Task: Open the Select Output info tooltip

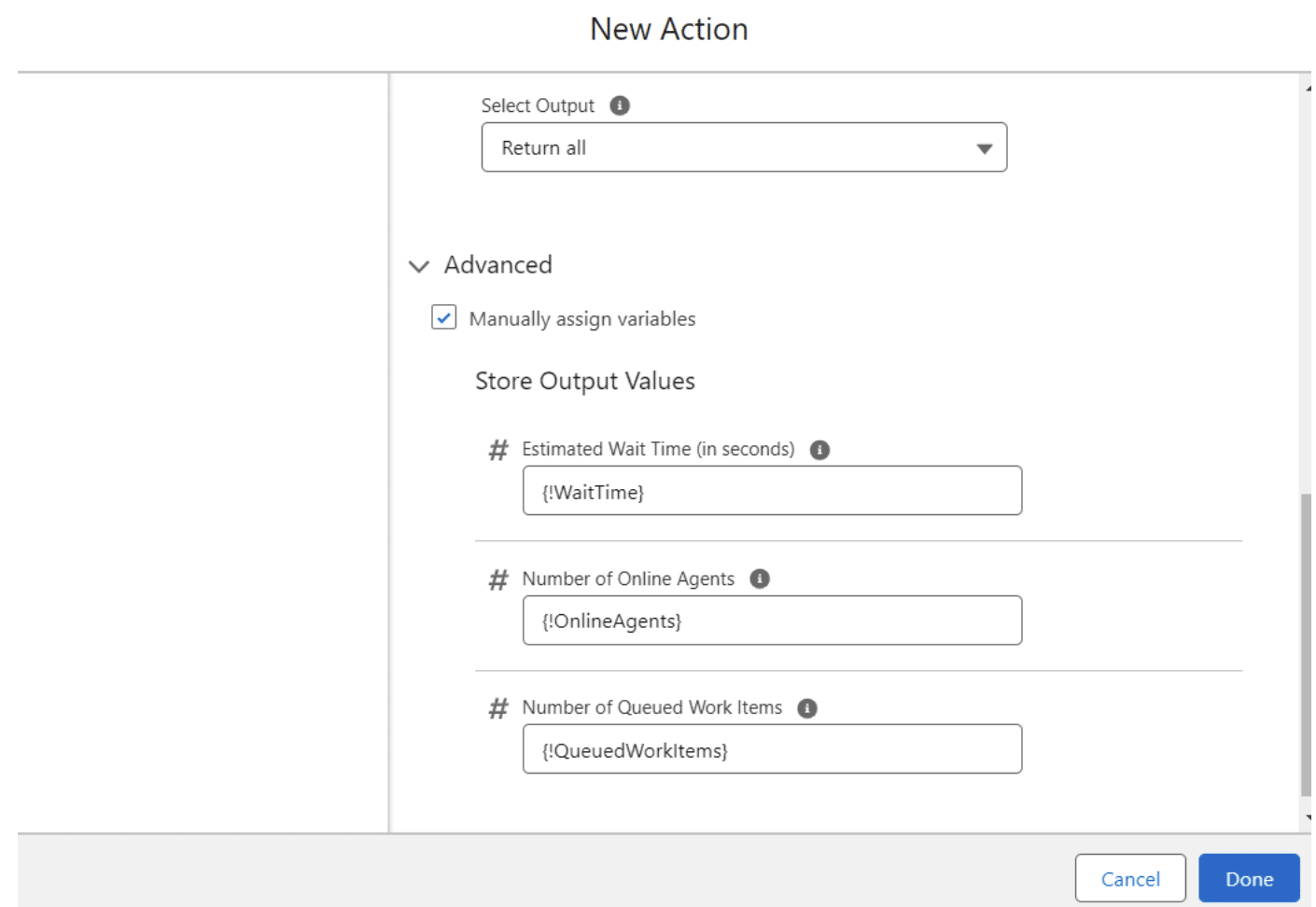Action: click(618, 105)
